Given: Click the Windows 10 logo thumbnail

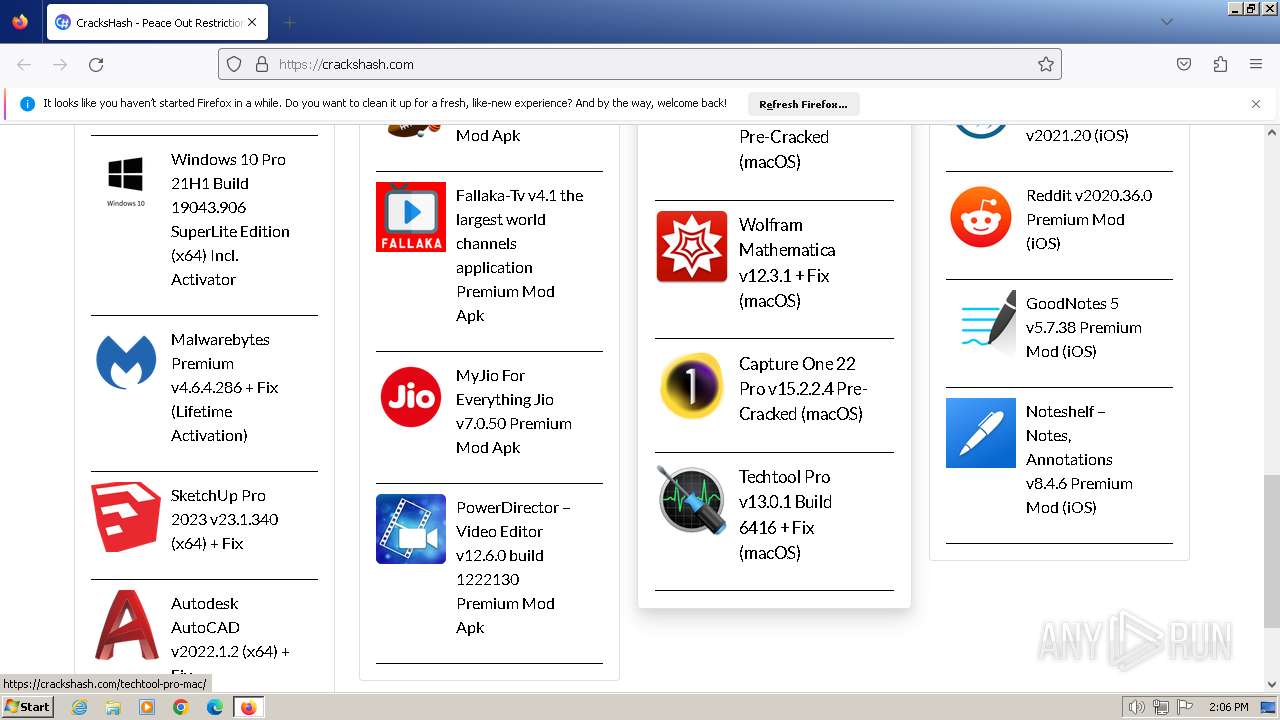Looking at the screenshot, I should click(126, 182).
